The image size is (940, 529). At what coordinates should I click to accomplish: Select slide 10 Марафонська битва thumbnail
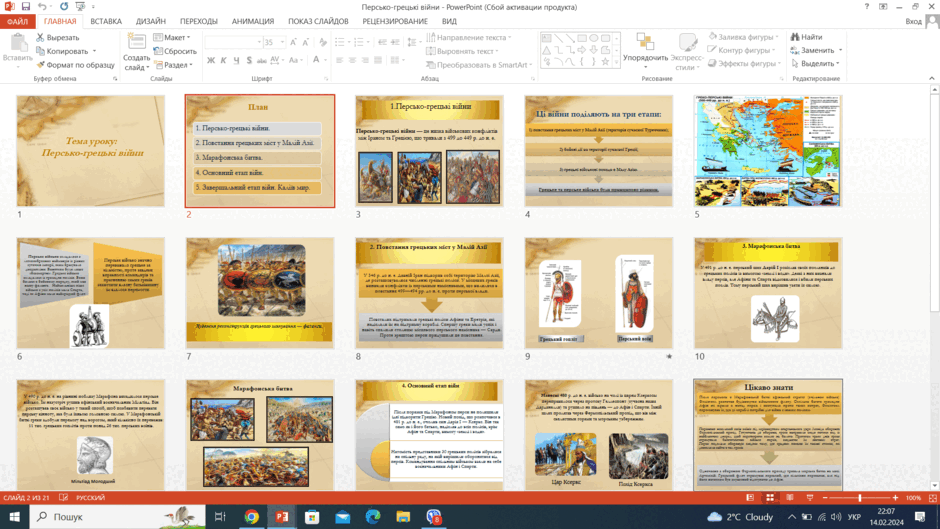click(x=768, y=293)
